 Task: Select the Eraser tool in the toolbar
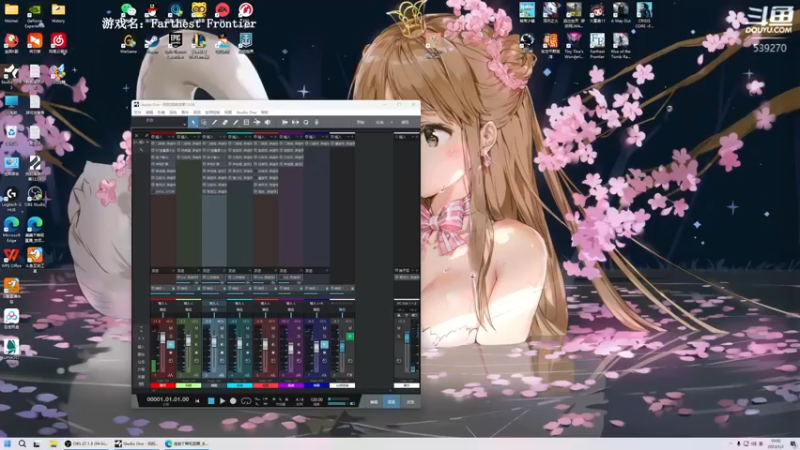pyautogui.click(x=225, y=122)
